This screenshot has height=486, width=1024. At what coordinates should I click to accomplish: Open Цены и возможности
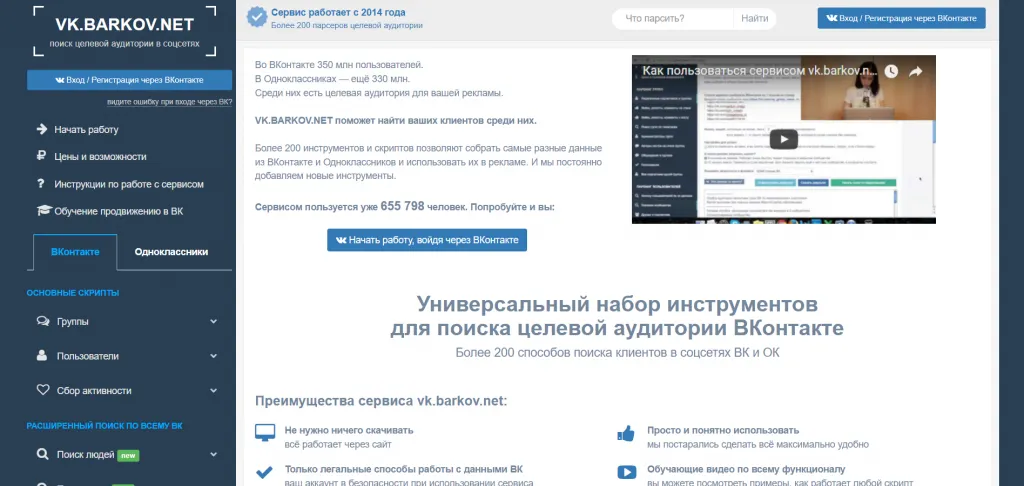tap(100, 157)
